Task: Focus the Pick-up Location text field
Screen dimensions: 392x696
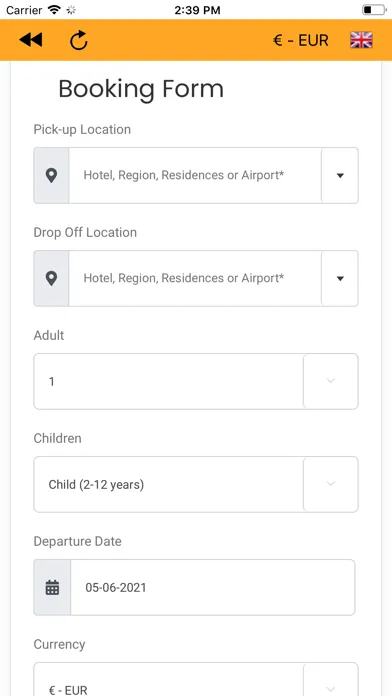Action: (195, 175)
